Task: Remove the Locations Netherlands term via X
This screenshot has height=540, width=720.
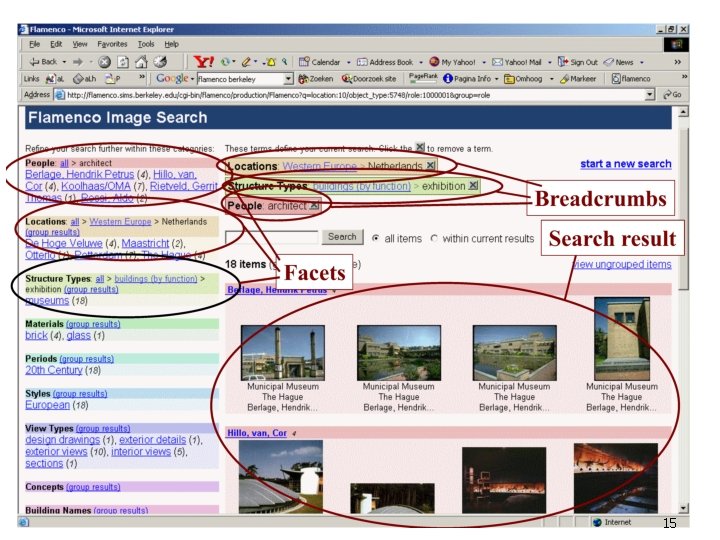Action: pyautogui.click(x=430, y=165)
